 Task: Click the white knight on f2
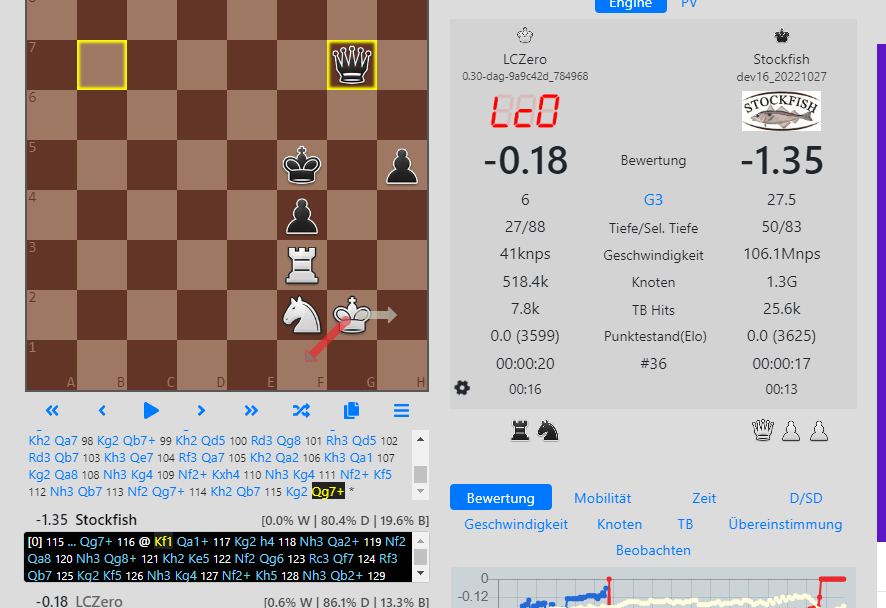pyautogui.click(x=302, y=315)
